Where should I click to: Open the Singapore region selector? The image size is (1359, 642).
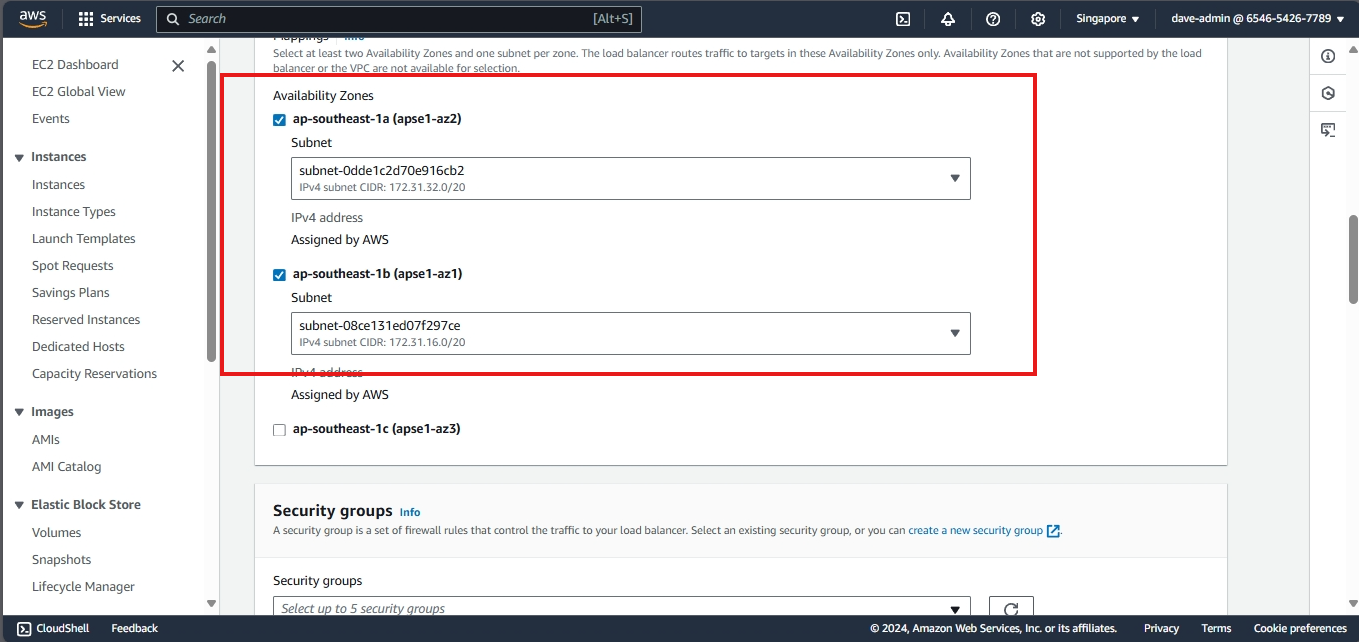tap(1107, 19)
